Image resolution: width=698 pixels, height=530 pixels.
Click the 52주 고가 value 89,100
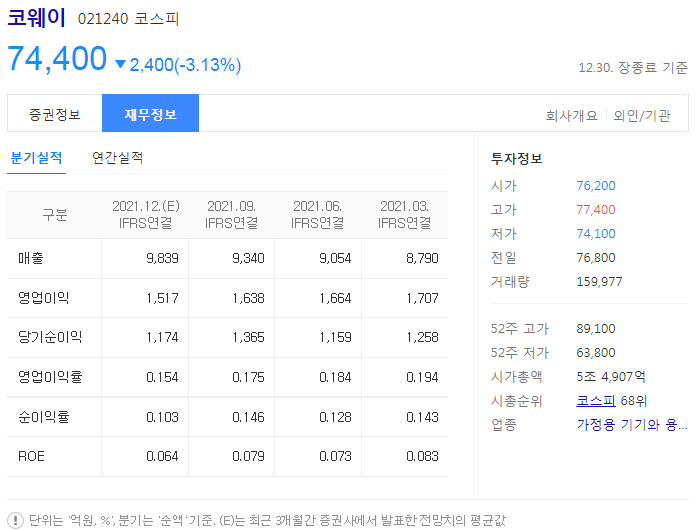pyautogui.click(x=596, y=329)
